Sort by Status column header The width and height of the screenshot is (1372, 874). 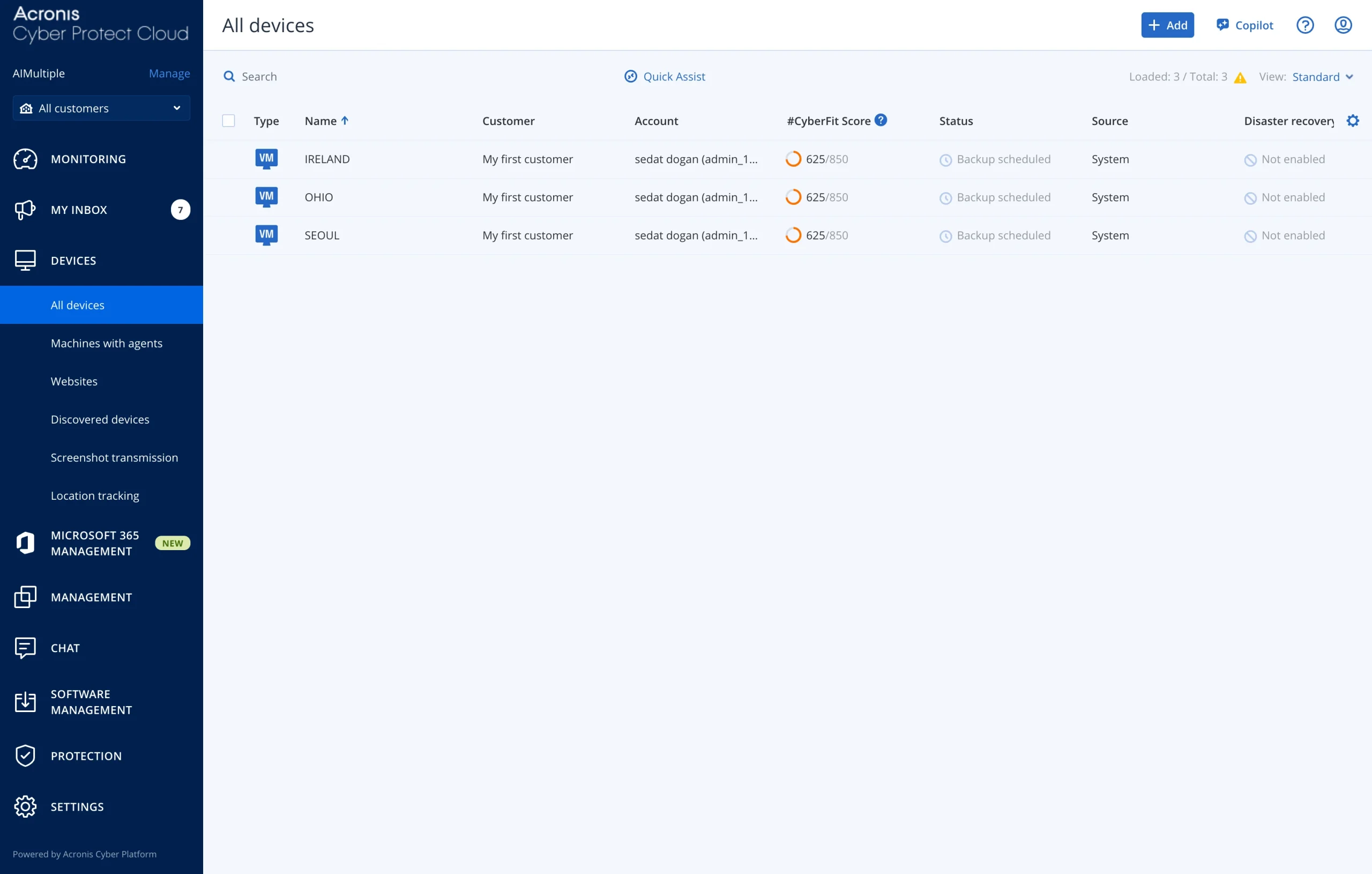(956, 121)
